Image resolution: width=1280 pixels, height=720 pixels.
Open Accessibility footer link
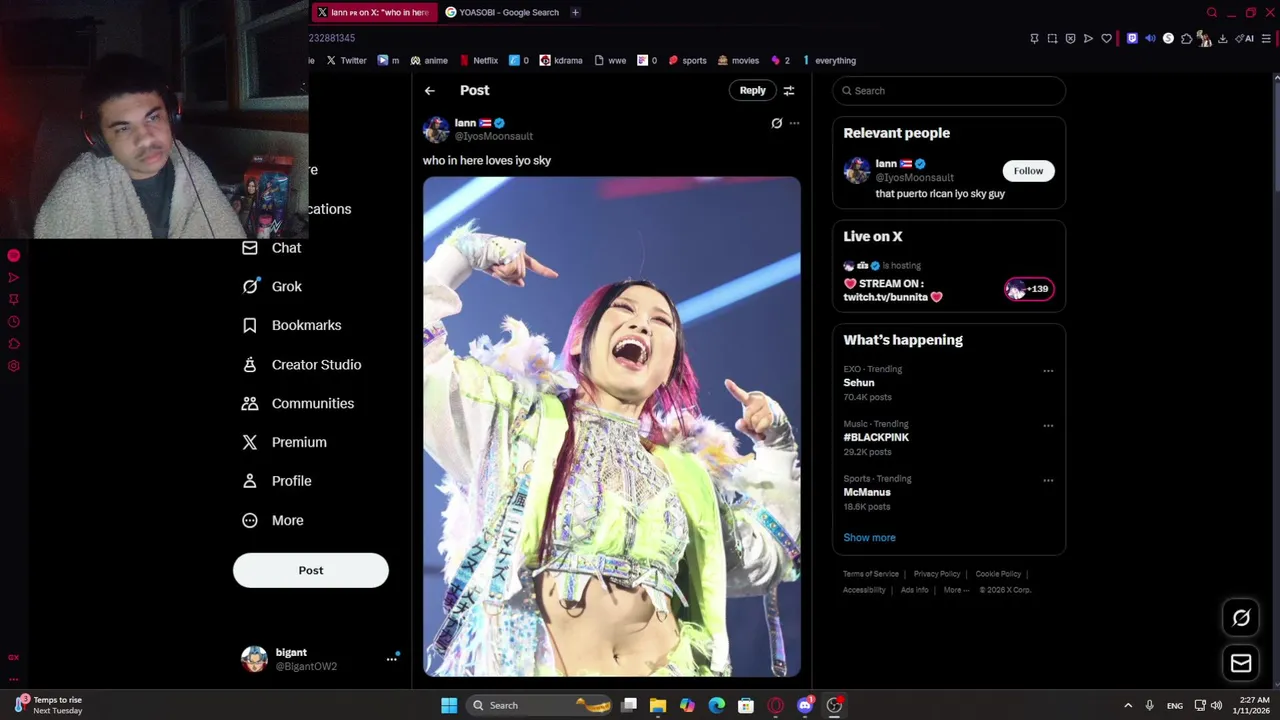864,590
